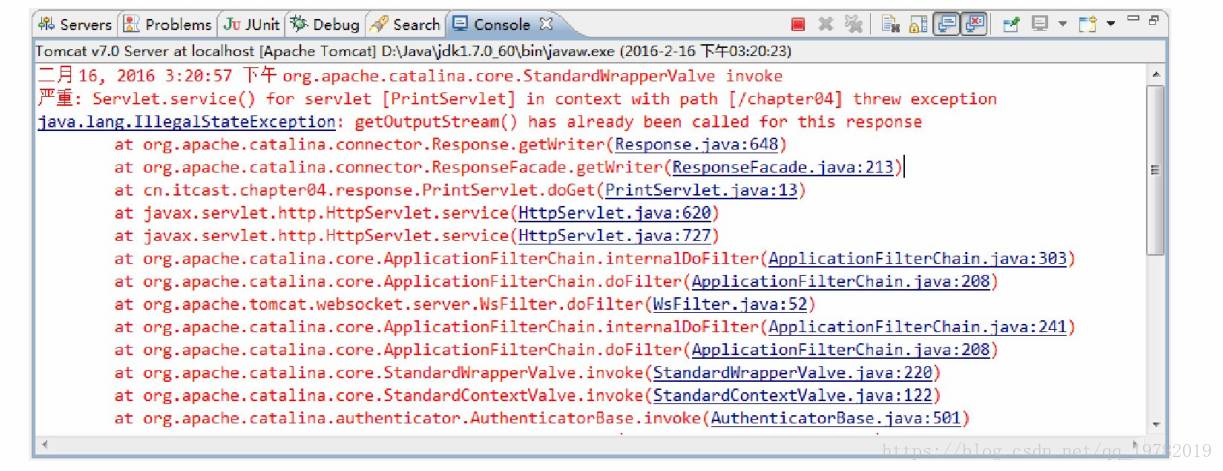The image size is (1223, 471).
Task: Open ApplicationFilterChain.java:303 link
Action: [x=917, y=259]
